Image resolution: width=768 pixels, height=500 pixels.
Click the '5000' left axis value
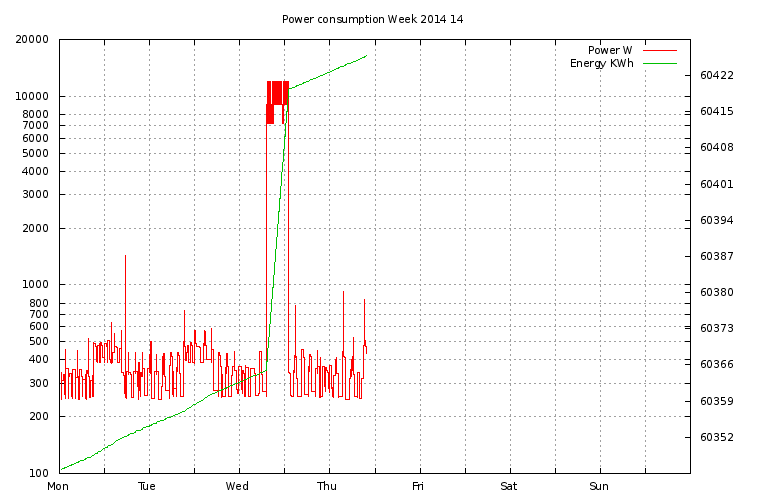(35, 153)
